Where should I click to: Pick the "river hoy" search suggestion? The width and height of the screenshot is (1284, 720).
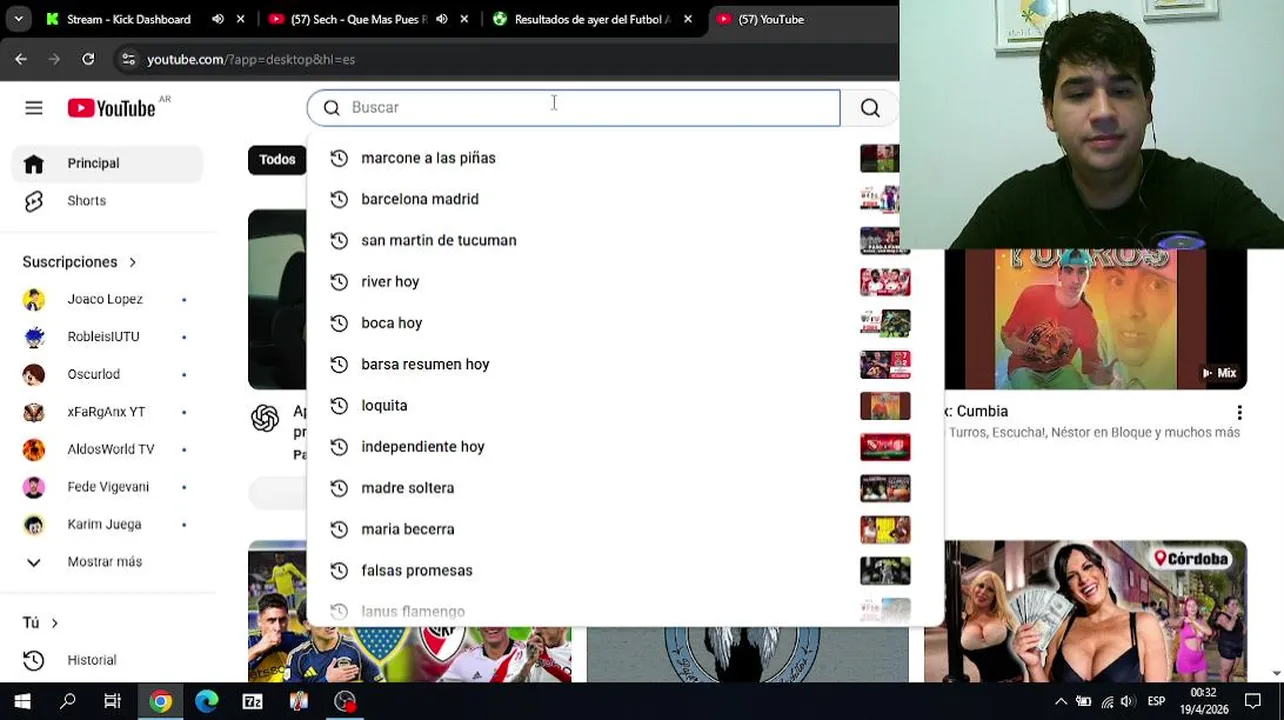[x=390, y=282]
